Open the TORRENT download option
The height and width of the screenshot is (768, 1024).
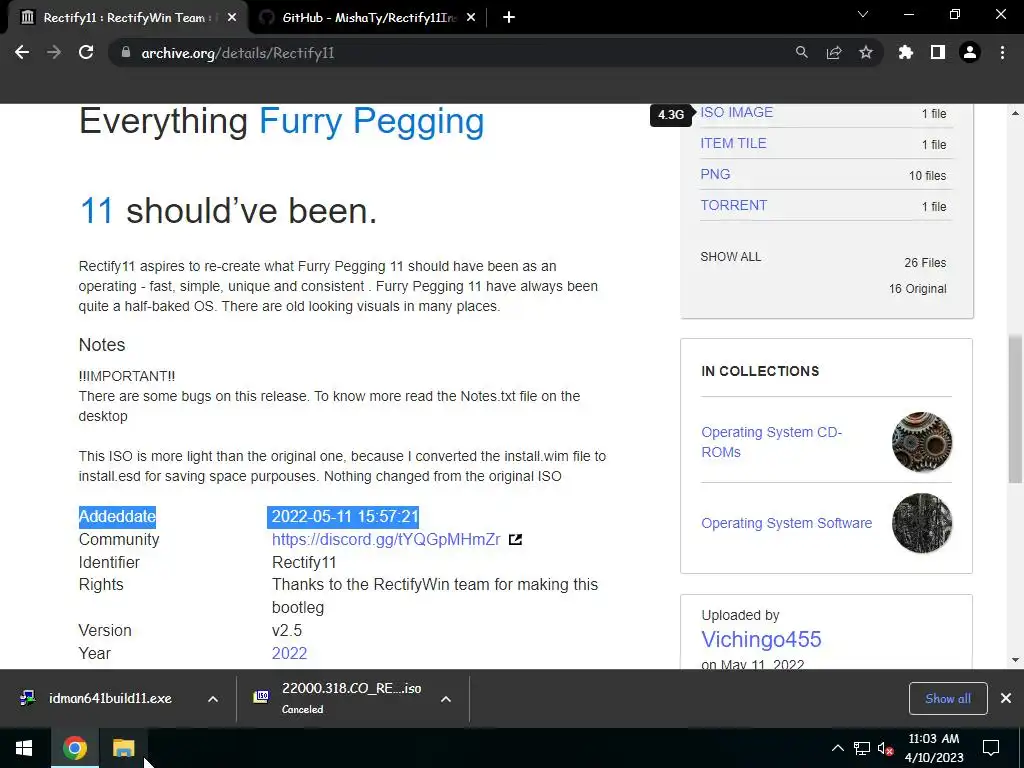(x=733, y=205)
